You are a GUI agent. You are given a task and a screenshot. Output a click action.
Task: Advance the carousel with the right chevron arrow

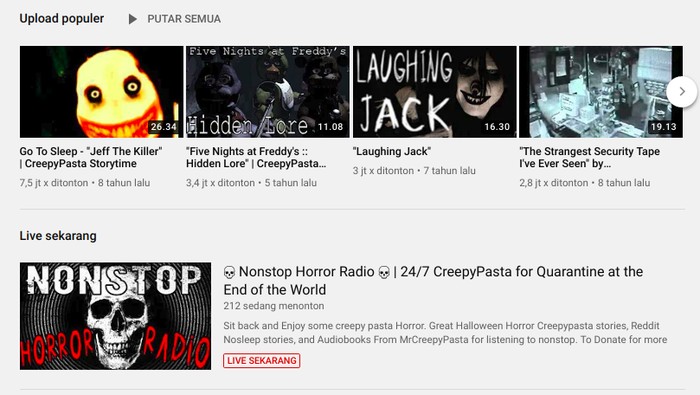pos(682,91)
